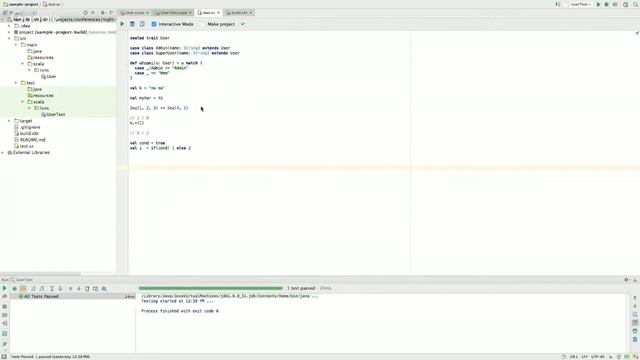
Task: Click the sample-project breadcrumb
Action: tap(21, 4)
